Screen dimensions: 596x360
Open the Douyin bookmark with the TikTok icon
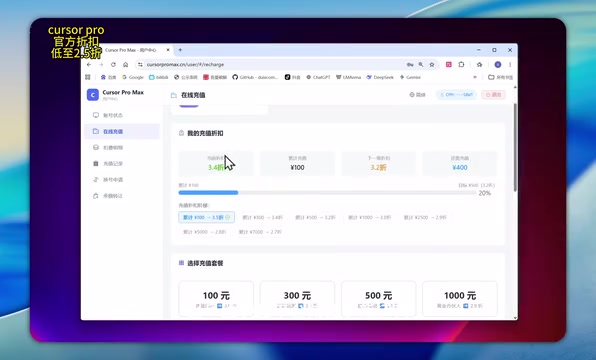tap(292, 77)
